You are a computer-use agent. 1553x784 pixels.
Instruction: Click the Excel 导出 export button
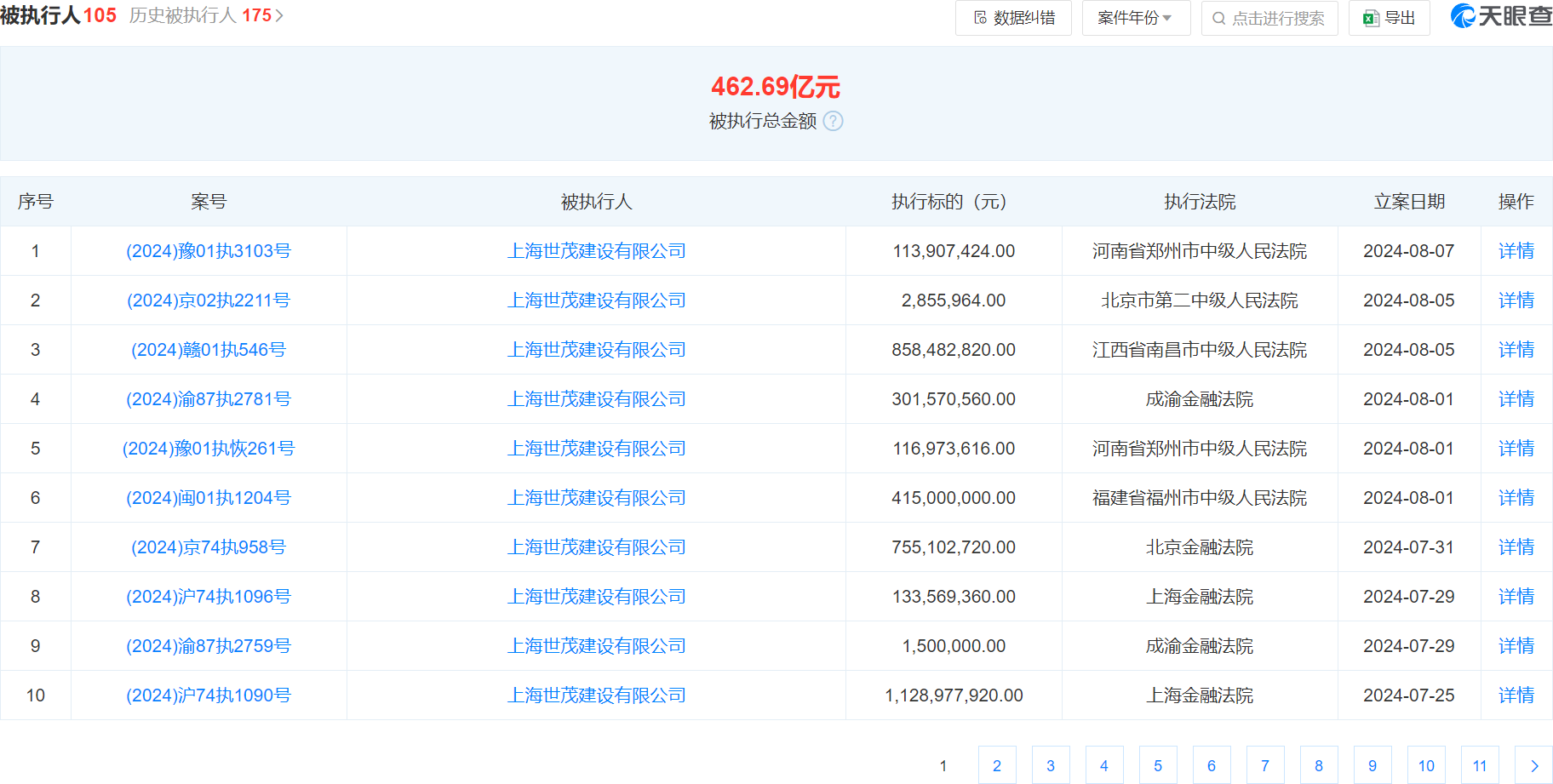tap(1389, 18)
